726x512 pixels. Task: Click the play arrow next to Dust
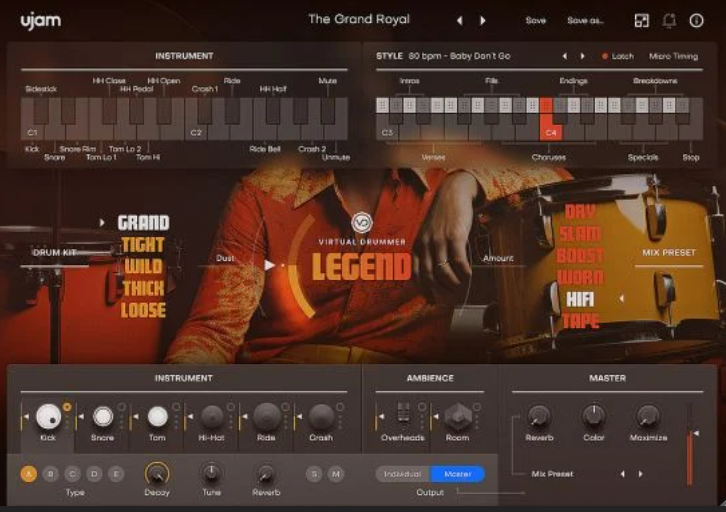point(269,265)
